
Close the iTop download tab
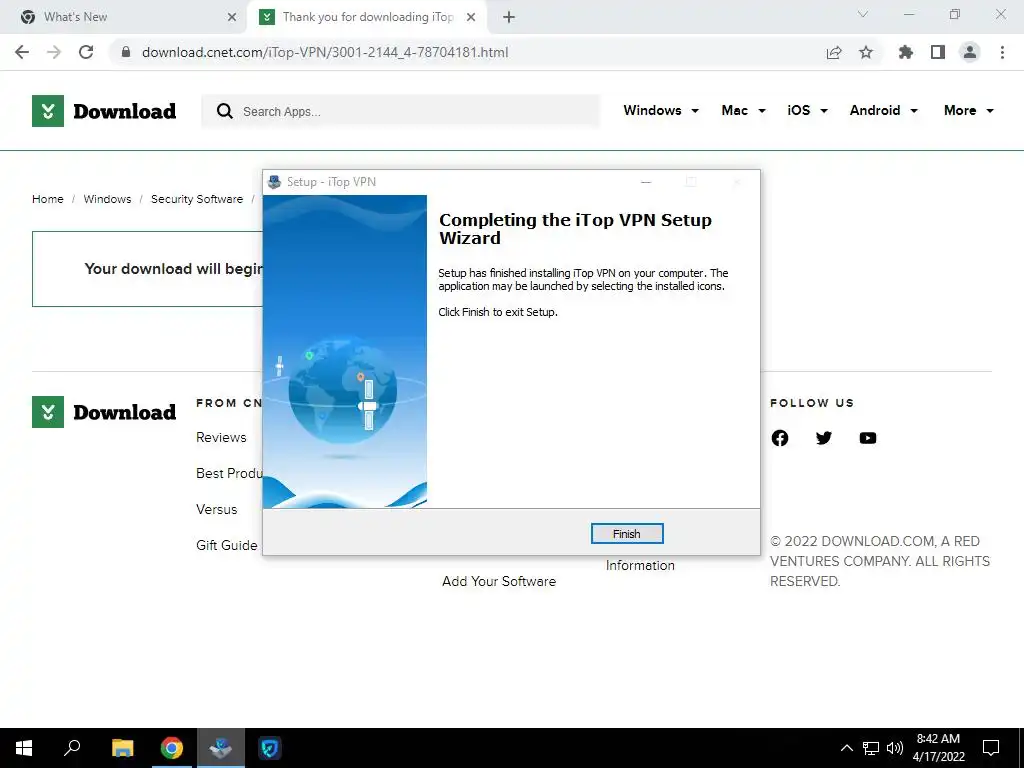pyautogui.click(x=471, y=17)
